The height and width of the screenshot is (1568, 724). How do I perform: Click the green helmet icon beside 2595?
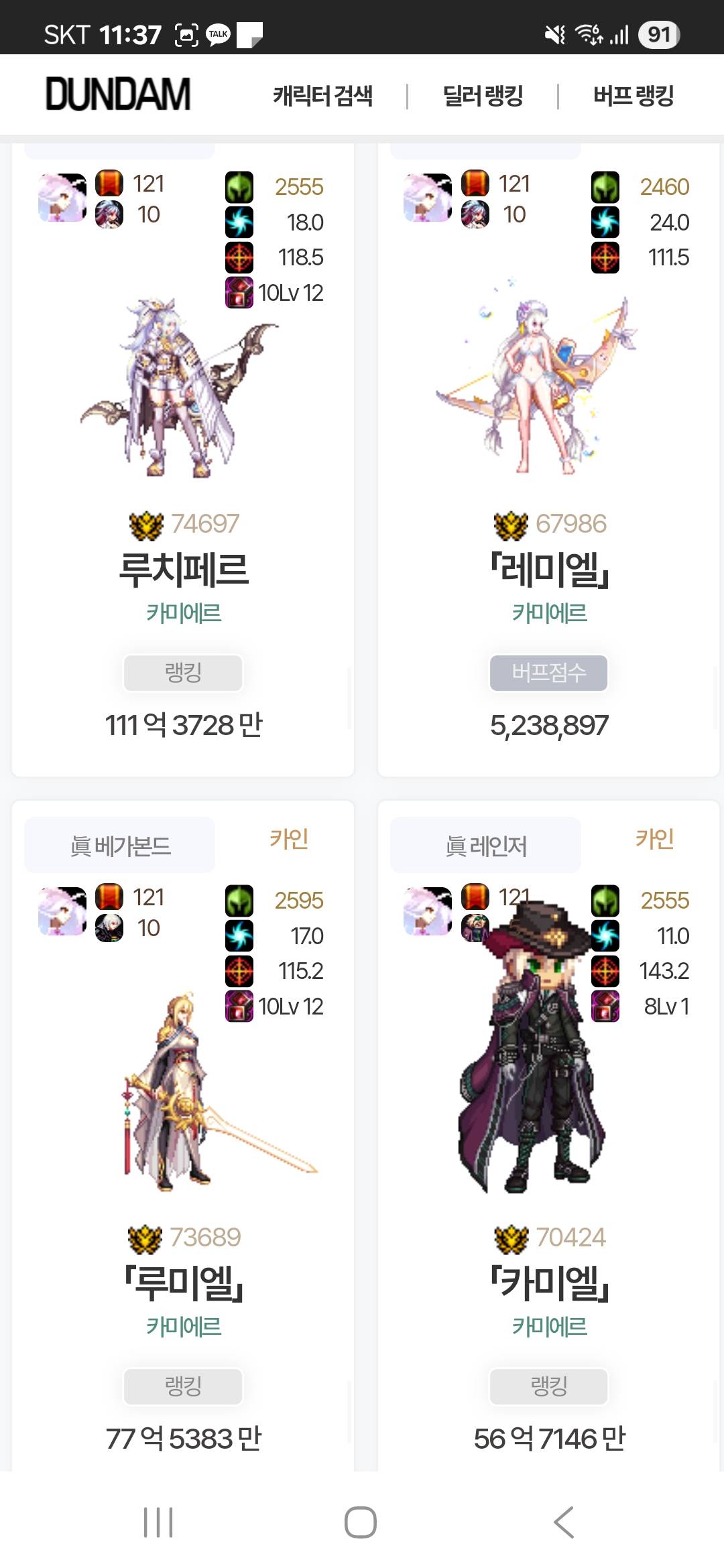pos(239,901)
